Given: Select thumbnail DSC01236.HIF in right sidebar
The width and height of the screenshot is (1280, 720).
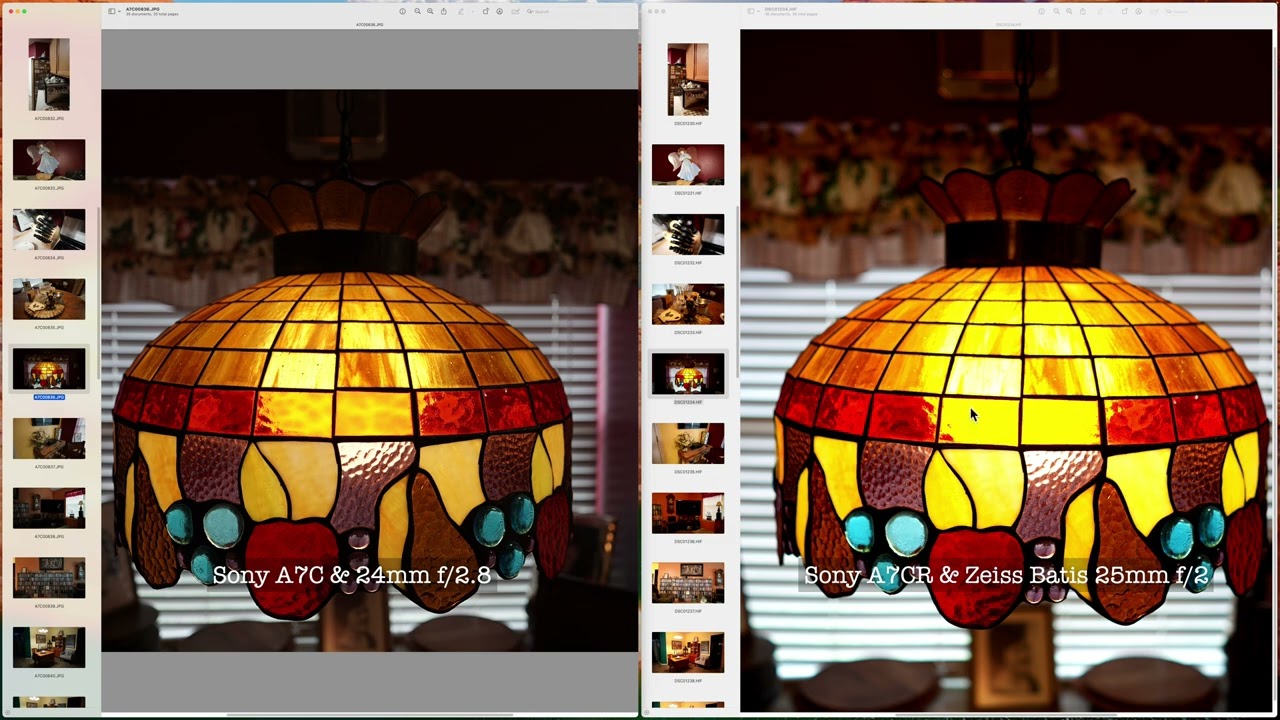Looking at the screenshot, I should click(x=688, y=513).
